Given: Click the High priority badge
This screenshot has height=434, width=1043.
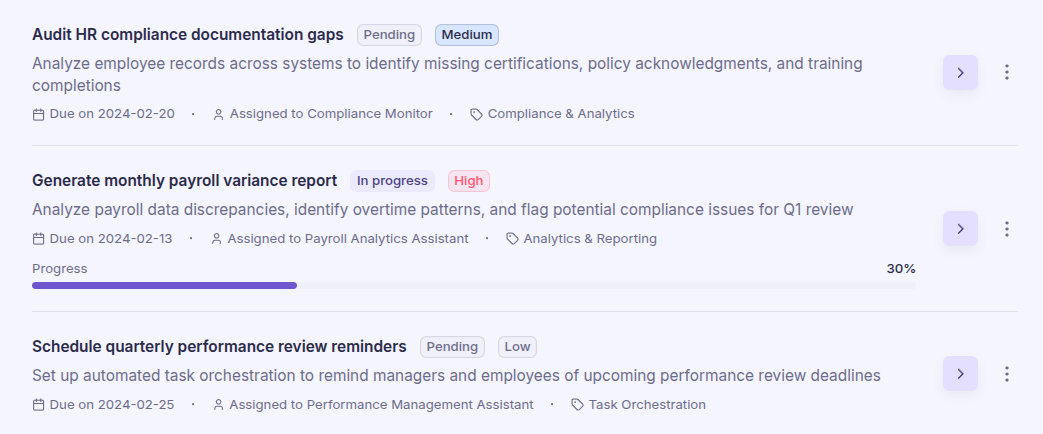Looking at the screenshot, I should pos(468,181).
